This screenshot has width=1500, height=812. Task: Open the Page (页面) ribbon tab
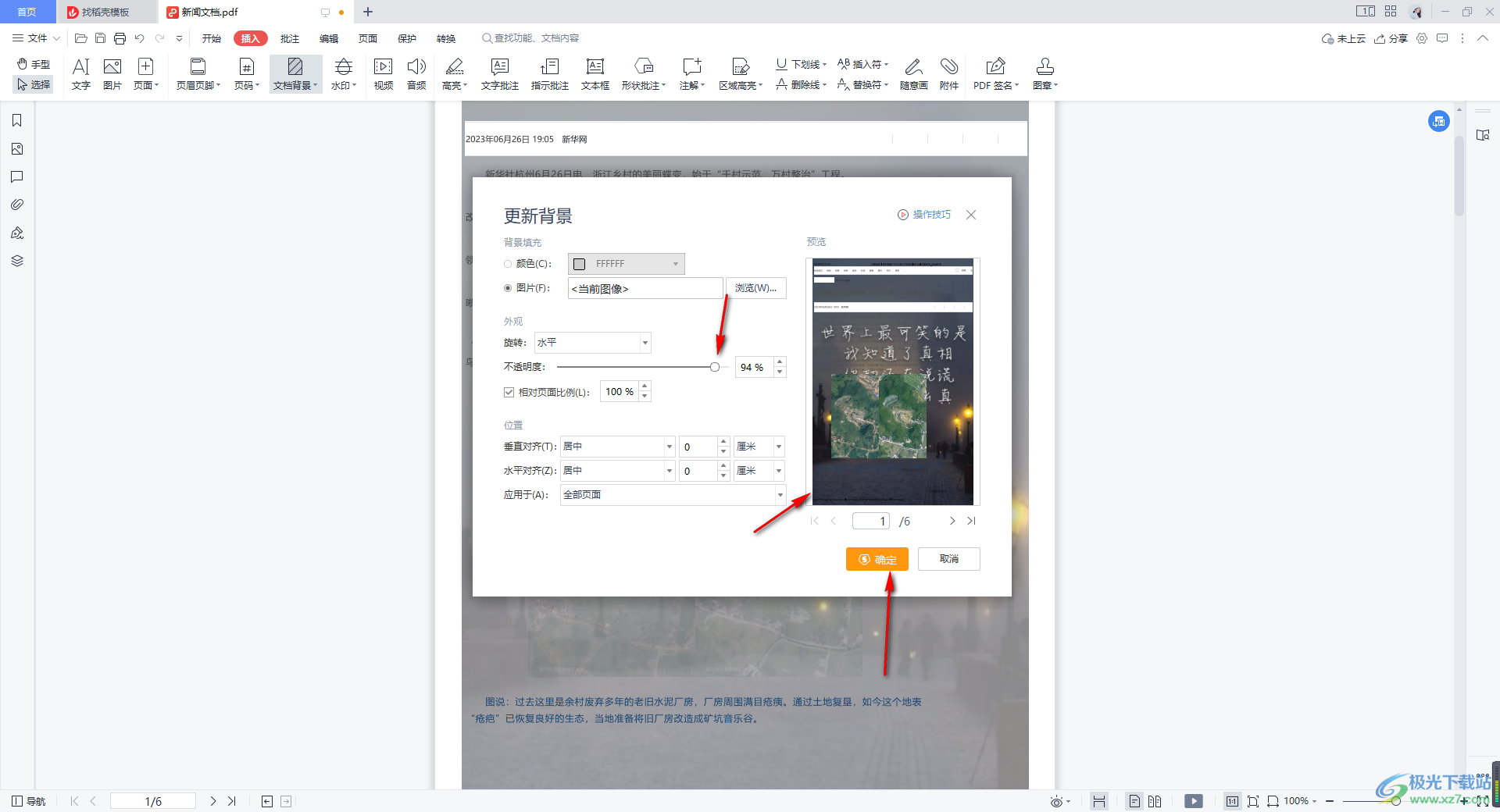tap(368, 38)
